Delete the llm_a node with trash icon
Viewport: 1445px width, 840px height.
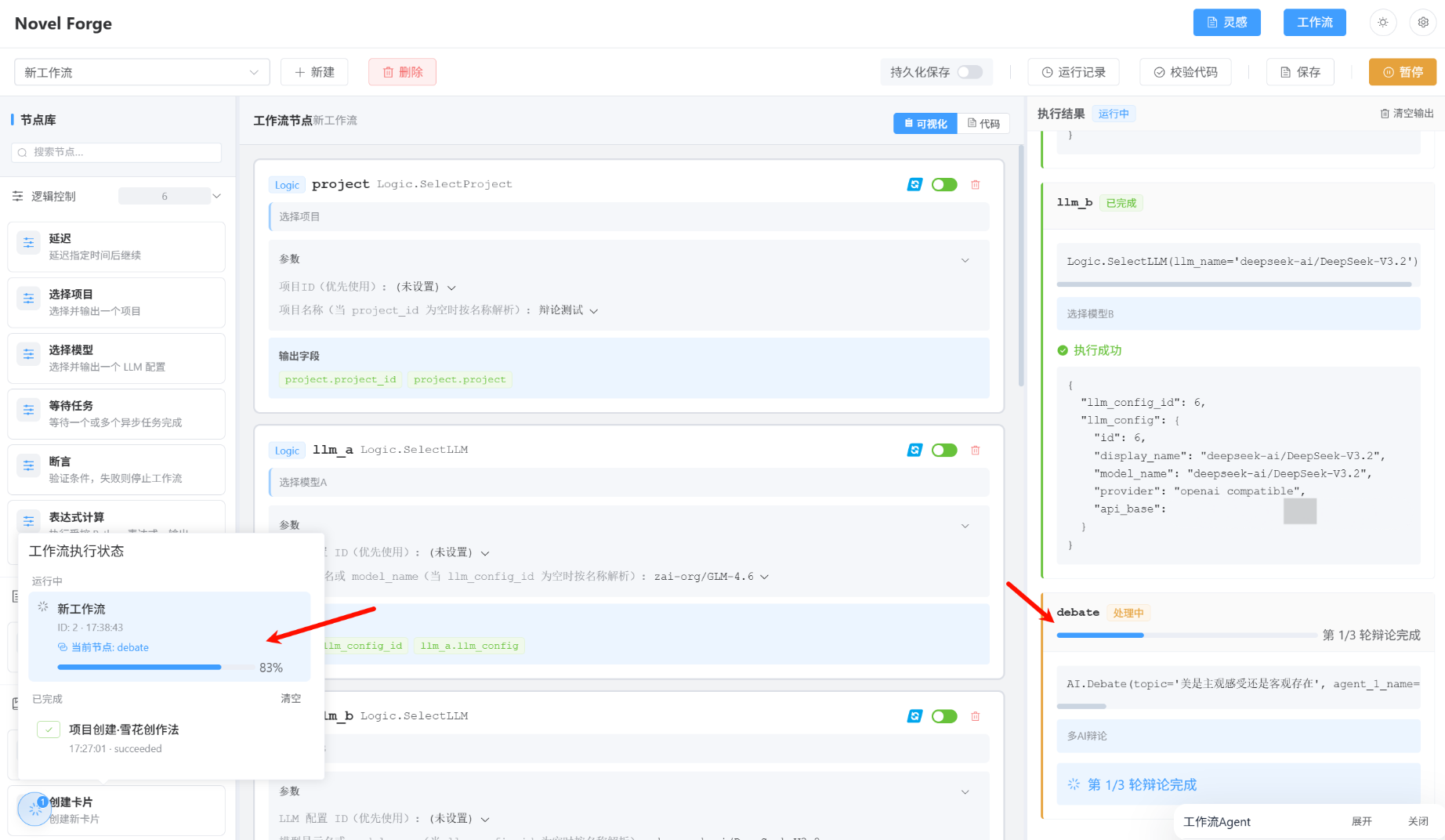pos(976,451)
